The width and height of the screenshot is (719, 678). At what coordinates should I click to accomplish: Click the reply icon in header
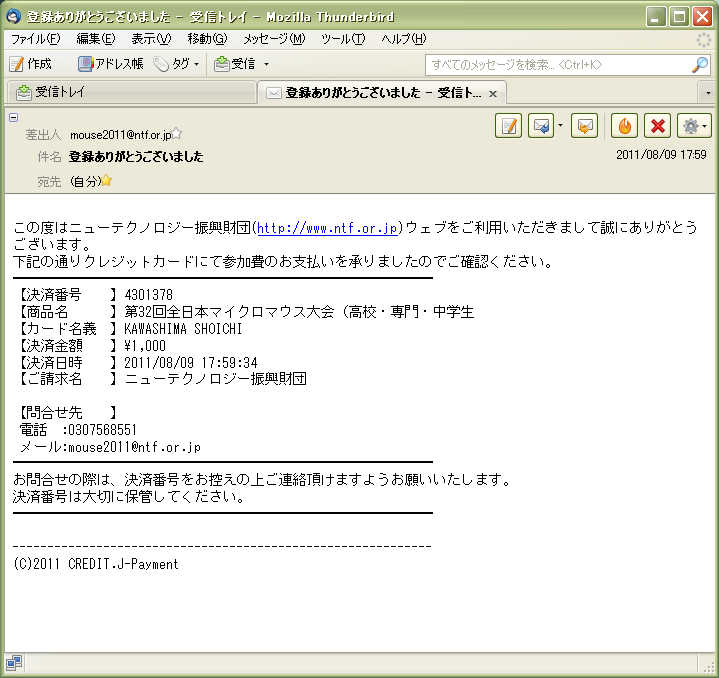541,125
